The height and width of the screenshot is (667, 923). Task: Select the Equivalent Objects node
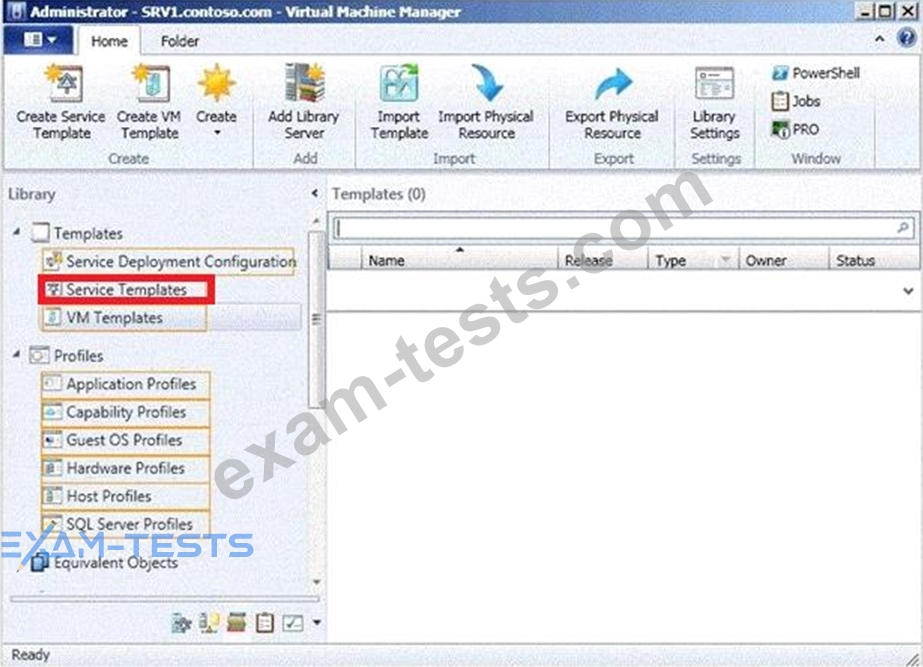[104, 563]
